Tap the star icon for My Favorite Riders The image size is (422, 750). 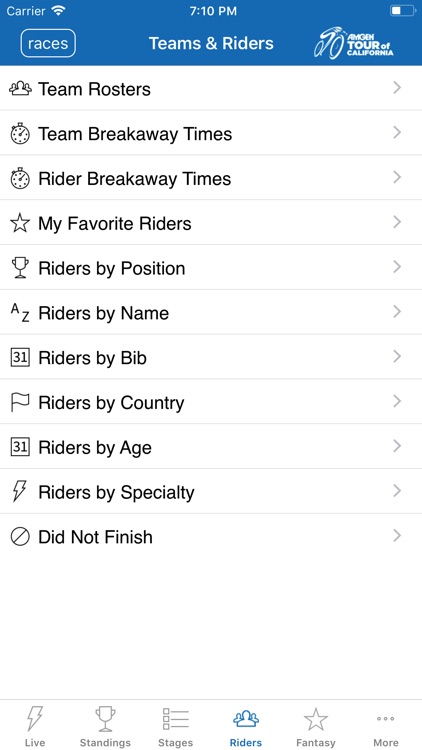[20, 223]
